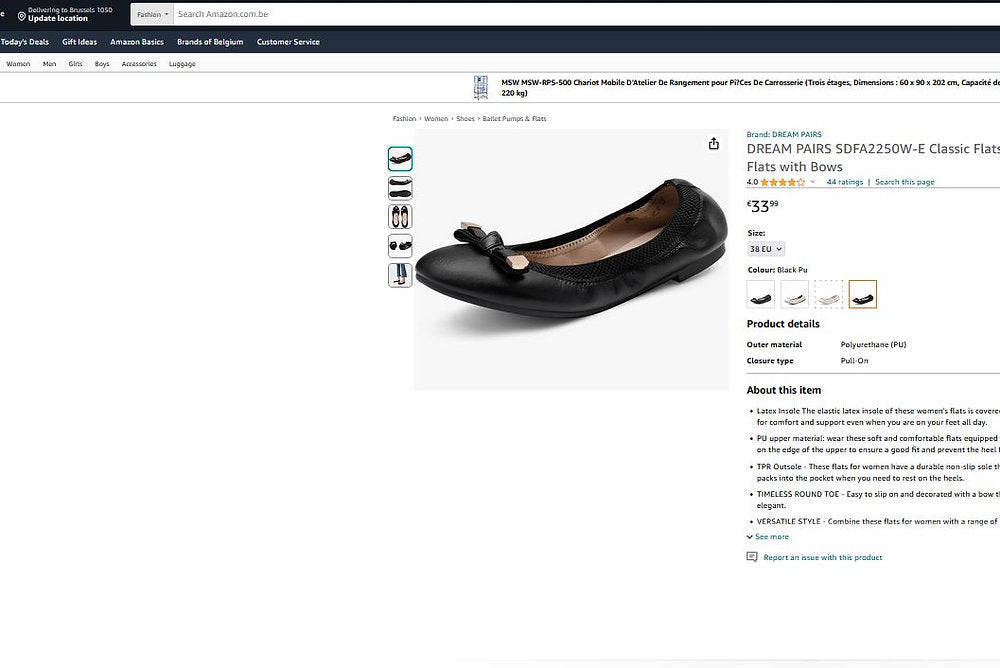Open the Customer Service menu
This screenshot has width=1000, height=668.
[287, 41]
